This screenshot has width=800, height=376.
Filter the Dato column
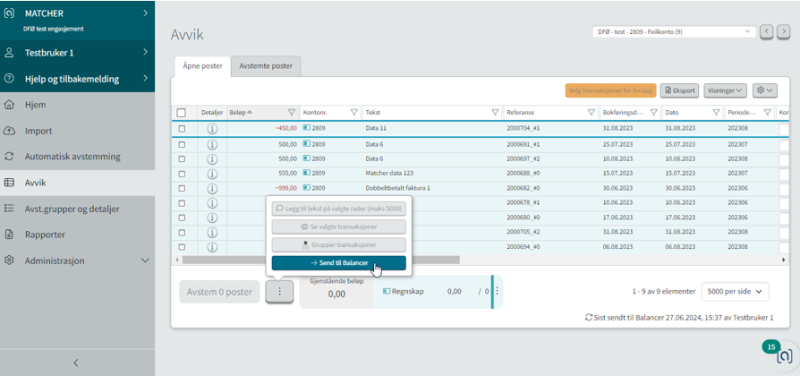pos(716,112)
